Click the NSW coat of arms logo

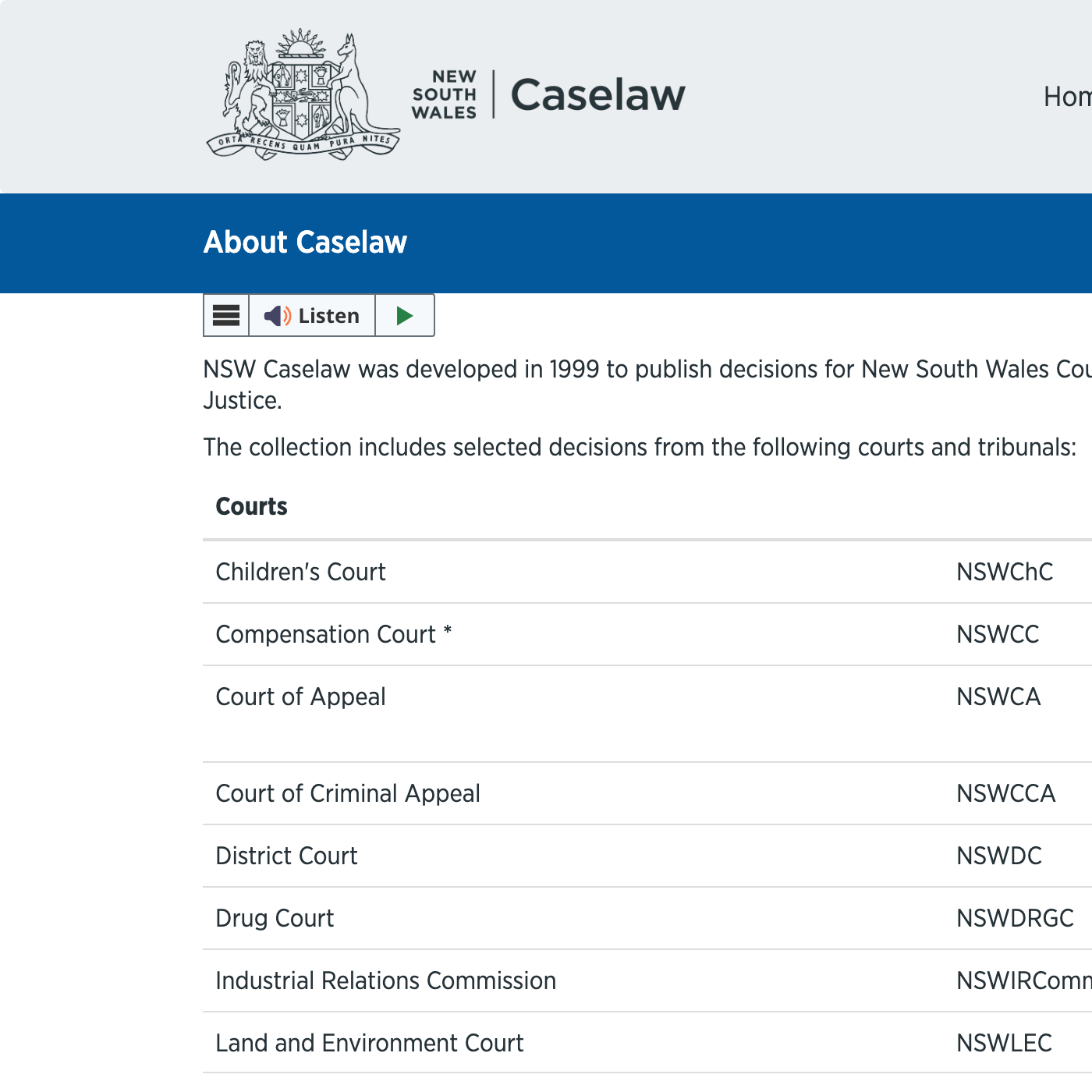(x=303, y=94)
